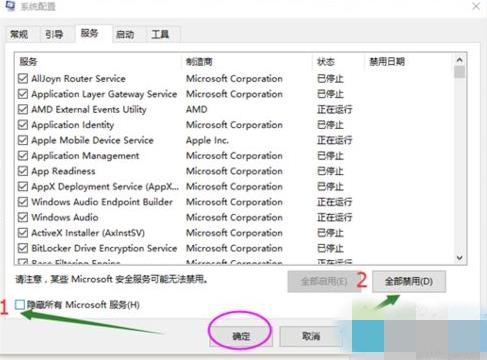487x360 pixels.
Task: Open the 启动 tab
Action: click(125, 34)
